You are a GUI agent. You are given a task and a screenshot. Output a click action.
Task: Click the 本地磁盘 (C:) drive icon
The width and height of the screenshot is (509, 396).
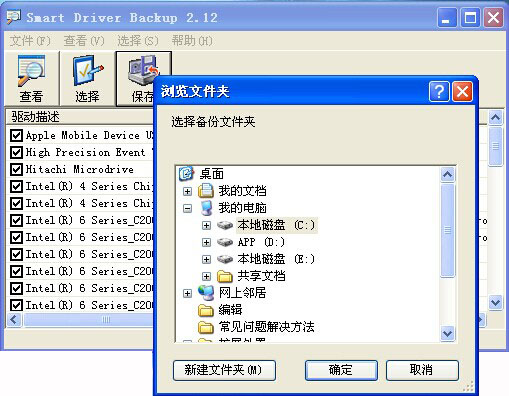point(225,225)
